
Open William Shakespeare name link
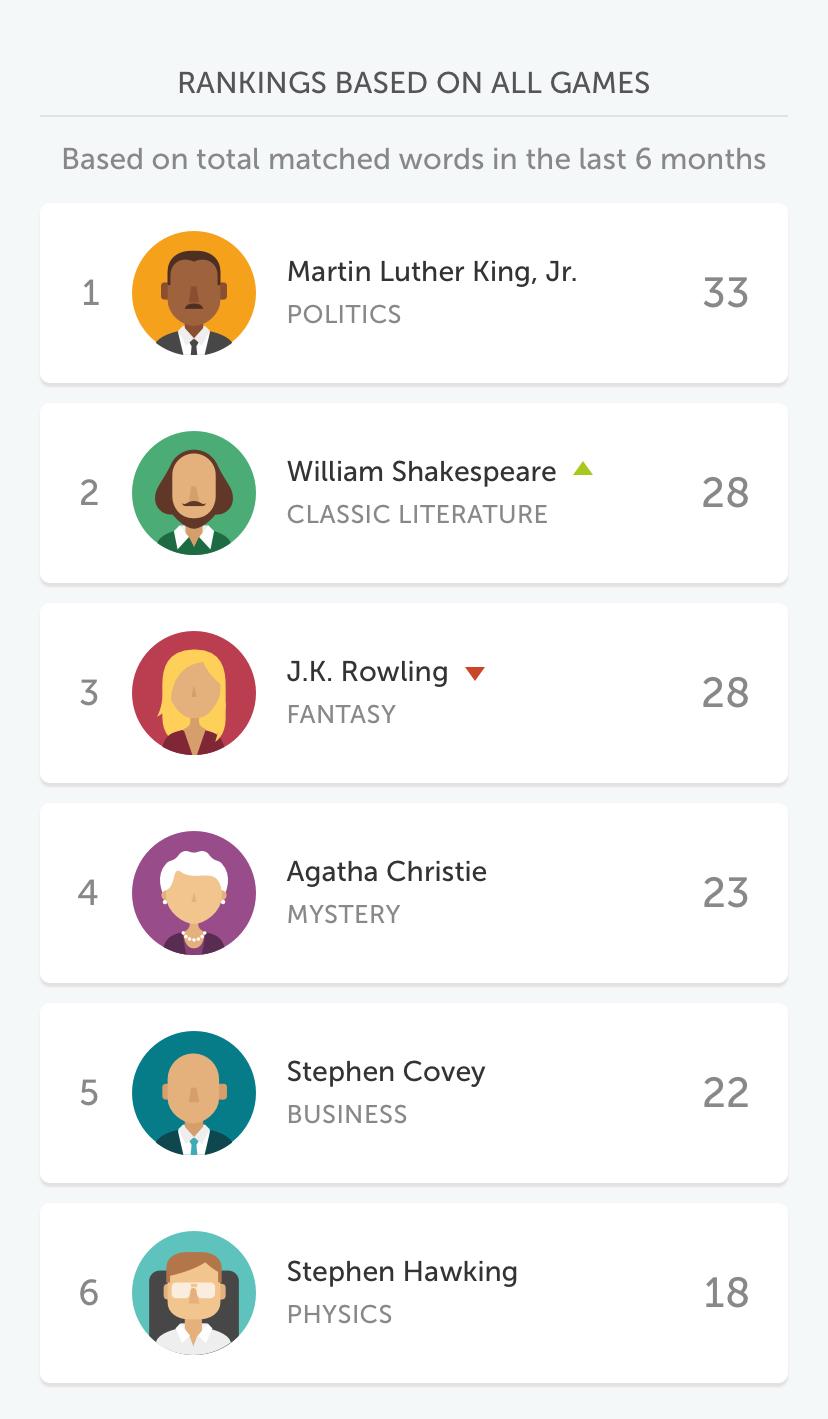(x=421, y=471)
